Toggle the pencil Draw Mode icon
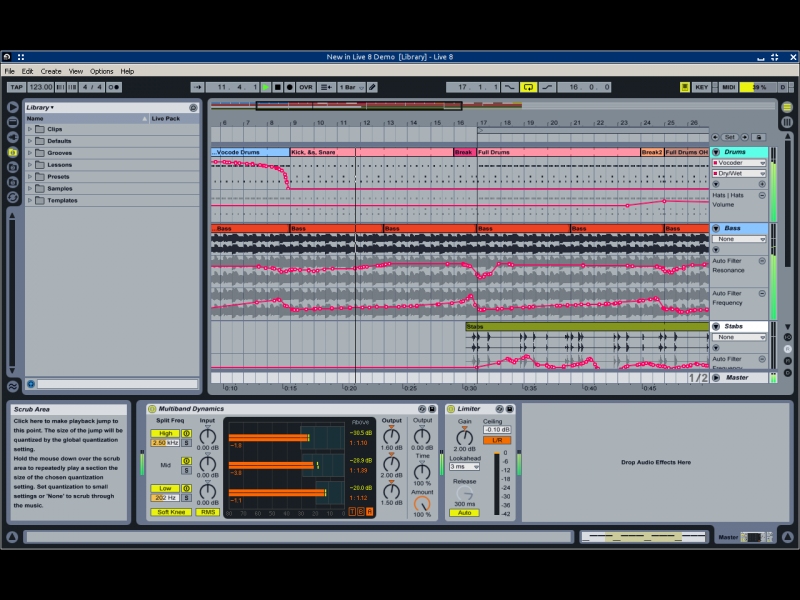The height and width of the screenshot is (600, 800). click(x=372, y=87)
